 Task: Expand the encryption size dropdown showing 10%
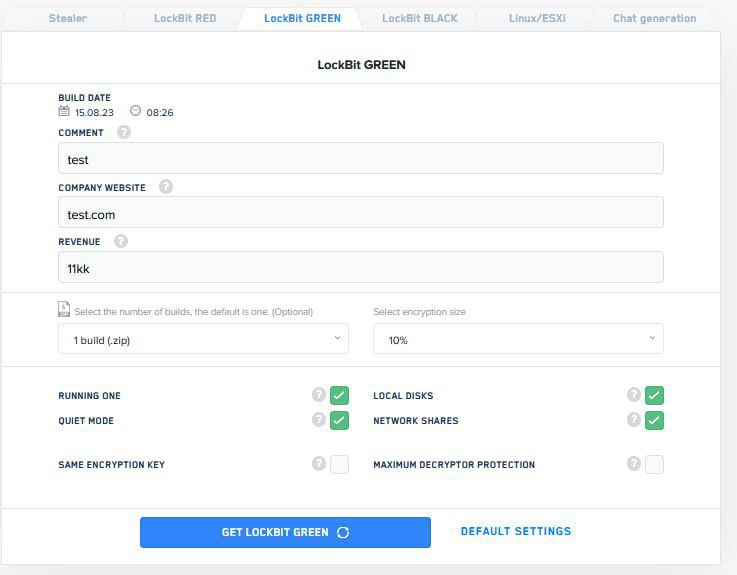[518, 339]
